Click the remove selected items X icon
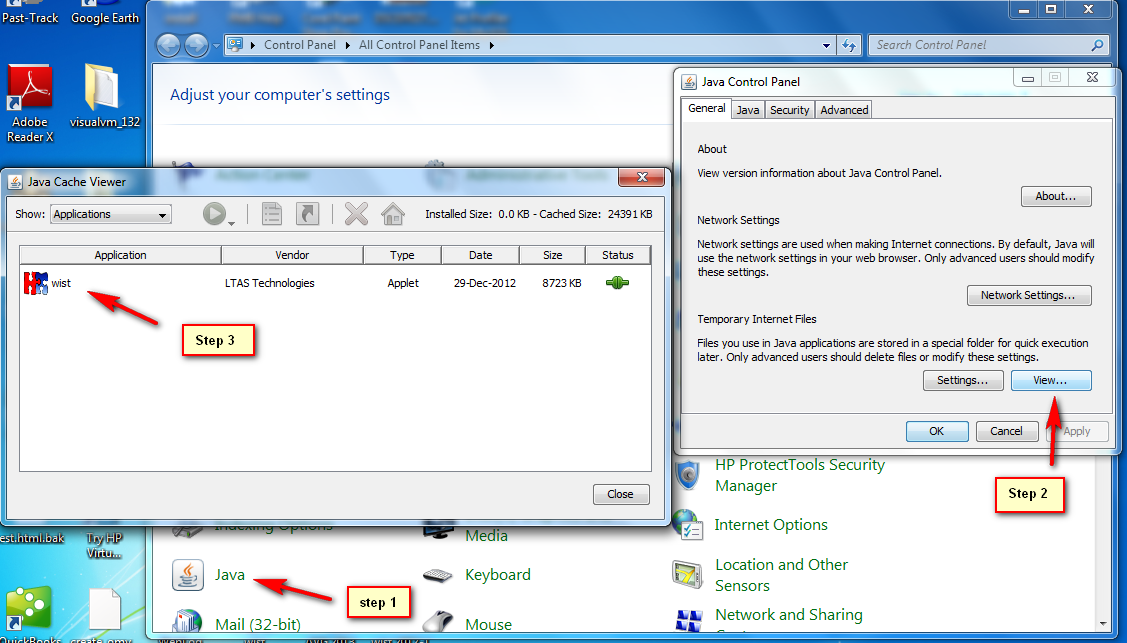This screenshot has width=1127, height=643. pyautogui.click(x=356, y=214)
